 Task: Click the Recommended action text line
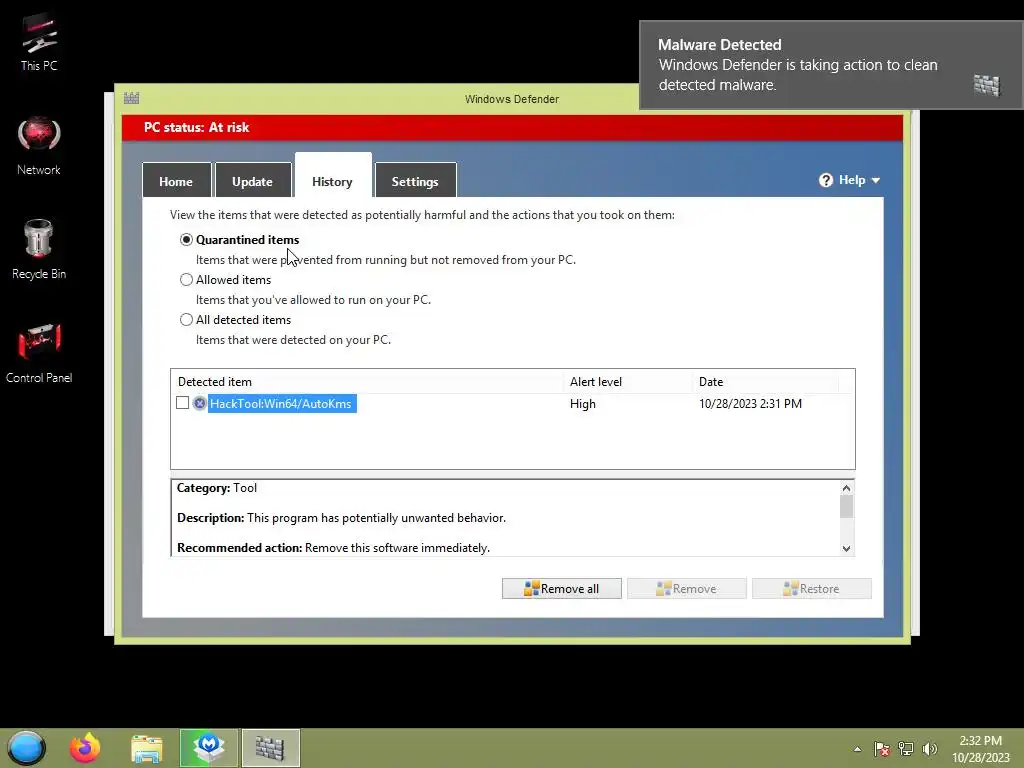tap(334, 548)
